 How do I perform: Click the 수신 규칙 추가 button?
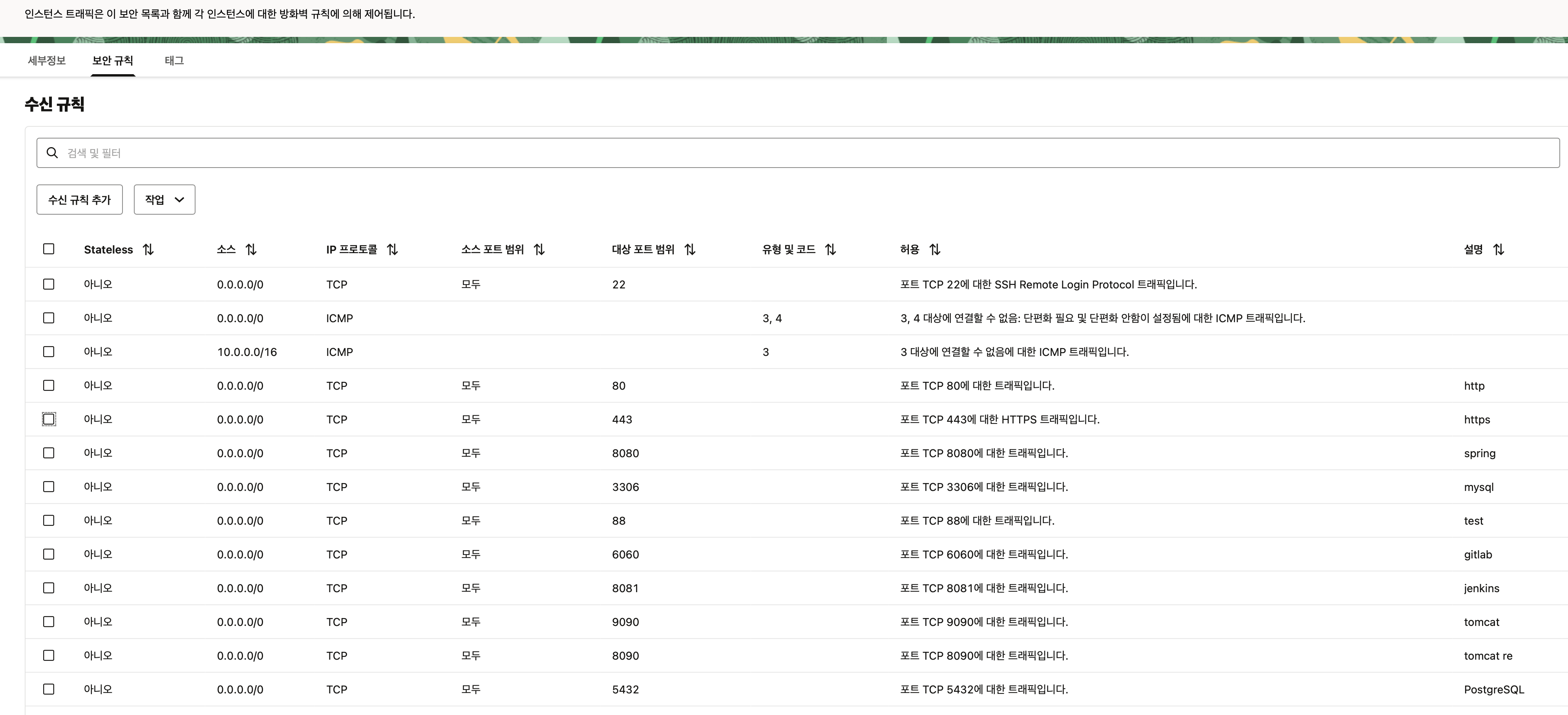80,200
